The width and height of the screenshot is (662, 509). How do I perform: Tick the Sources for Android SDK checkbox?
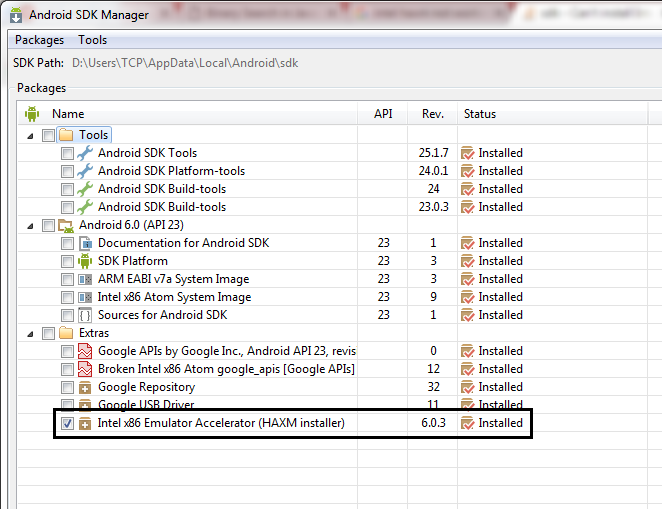(67, 315)
